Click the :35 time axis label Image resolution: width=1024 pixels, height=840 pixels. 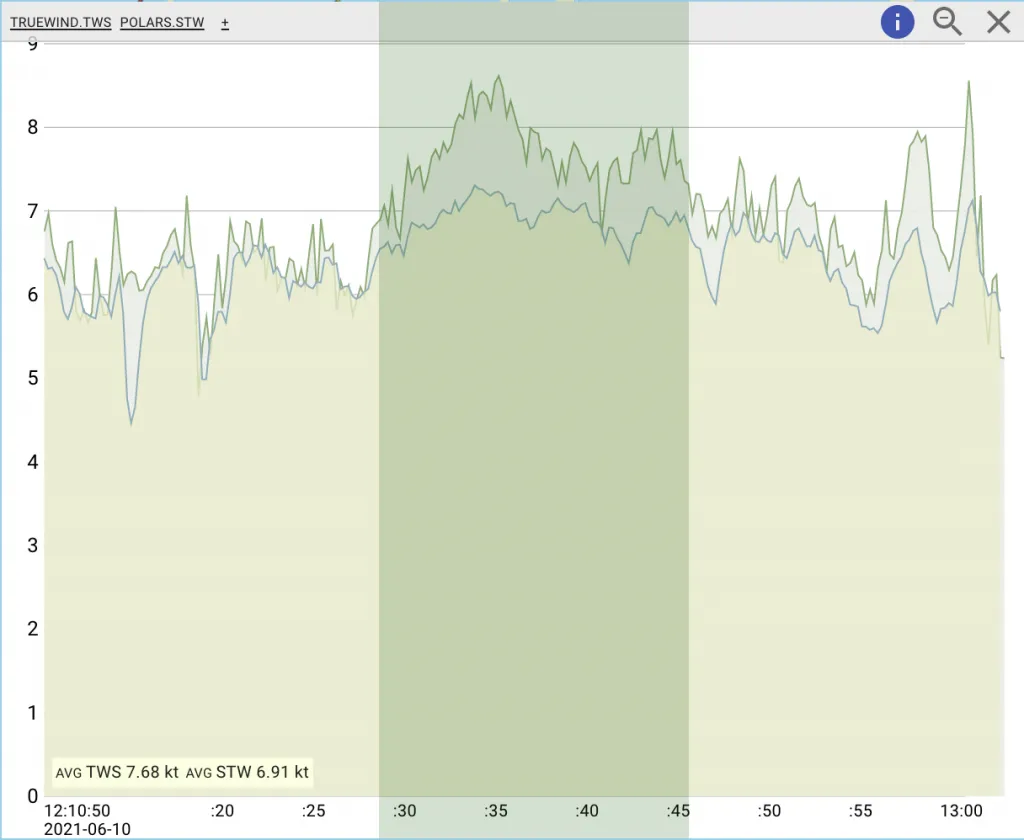pos(497,810)
